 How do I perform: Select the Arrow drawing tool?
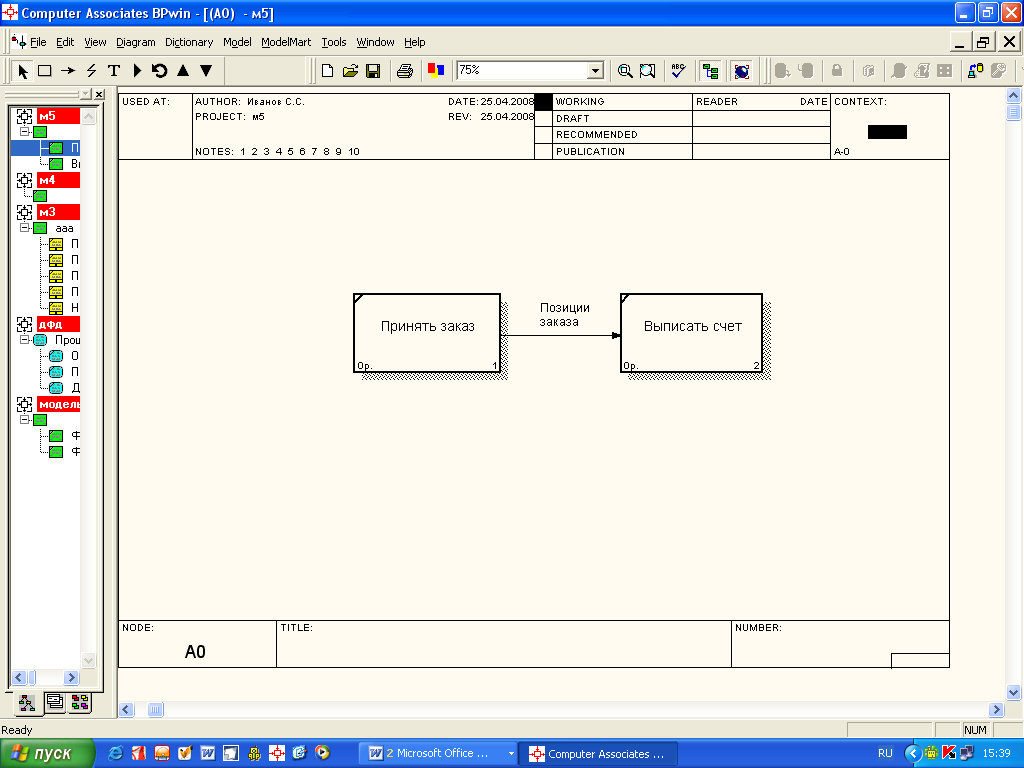[x=68, y=71]
